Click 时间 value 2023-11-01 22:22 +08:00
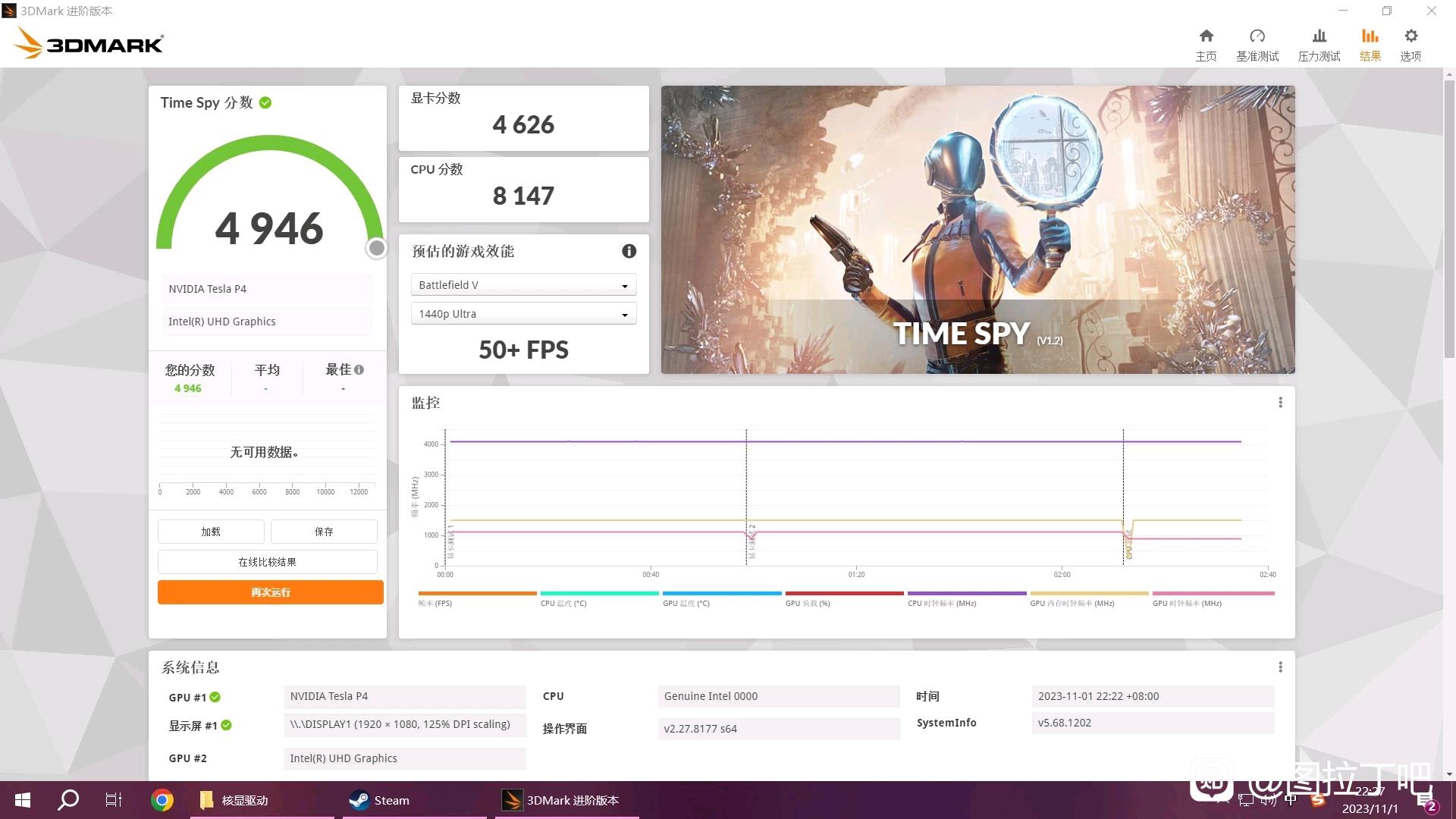The width and height of the screenshot is (1456, 819). coord(1153,696)
